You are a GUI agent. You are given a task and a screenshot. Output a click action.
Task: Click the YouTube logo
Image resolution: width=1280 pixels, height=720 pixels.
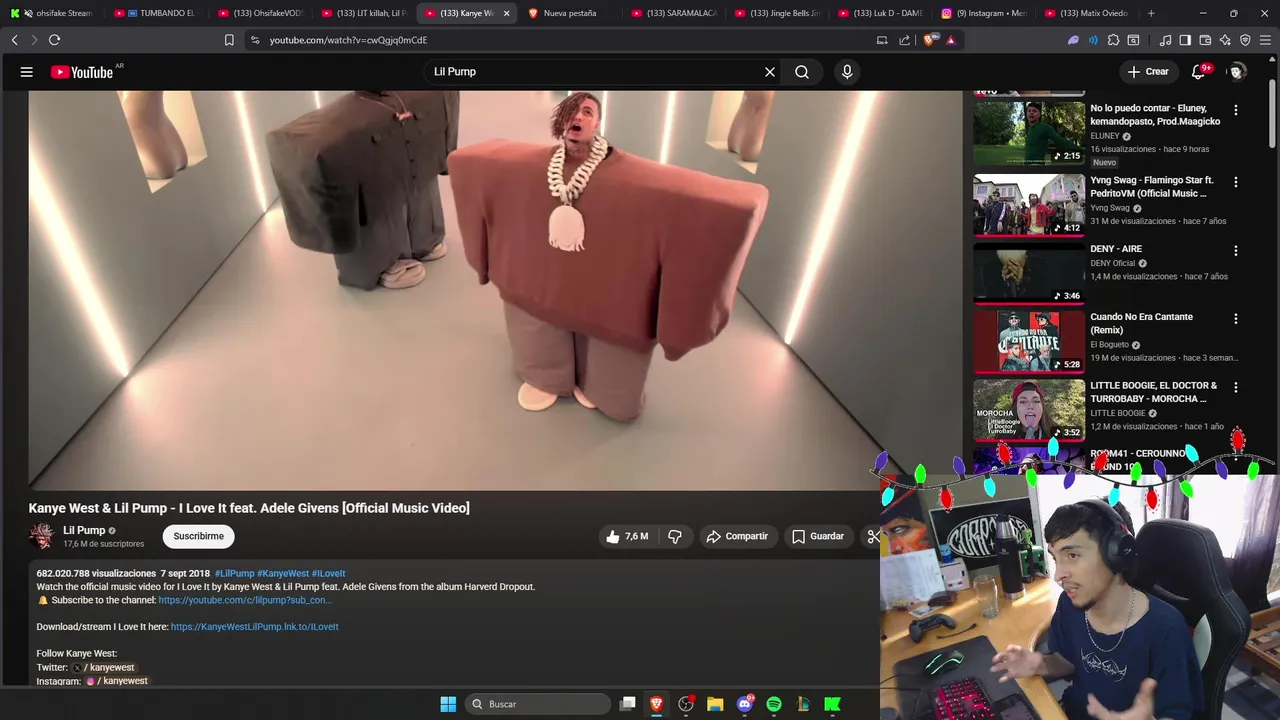click(x=82, y=72)
